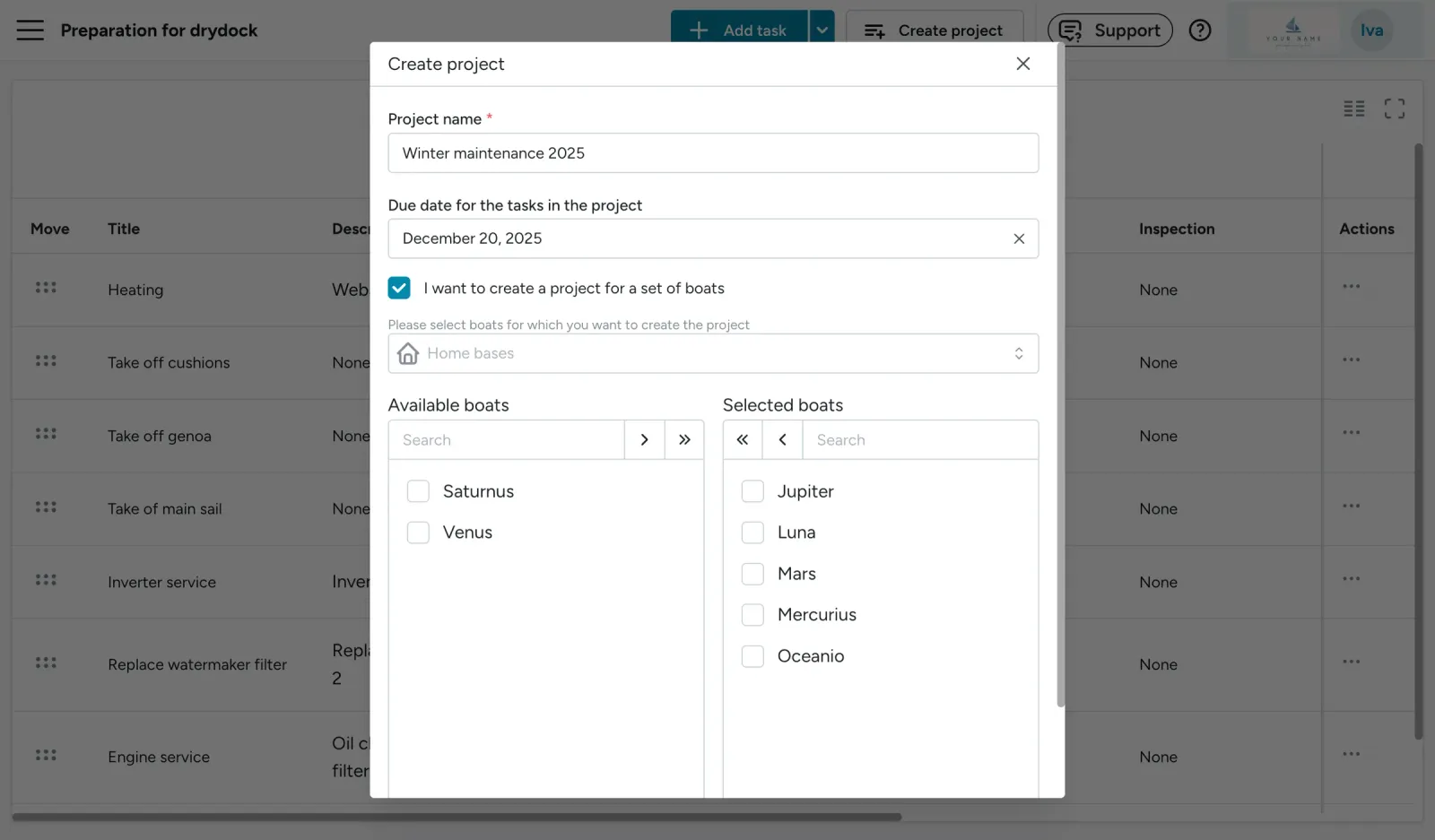
Task: Open the column layout view icon
Action: (x=1353, y=108)
